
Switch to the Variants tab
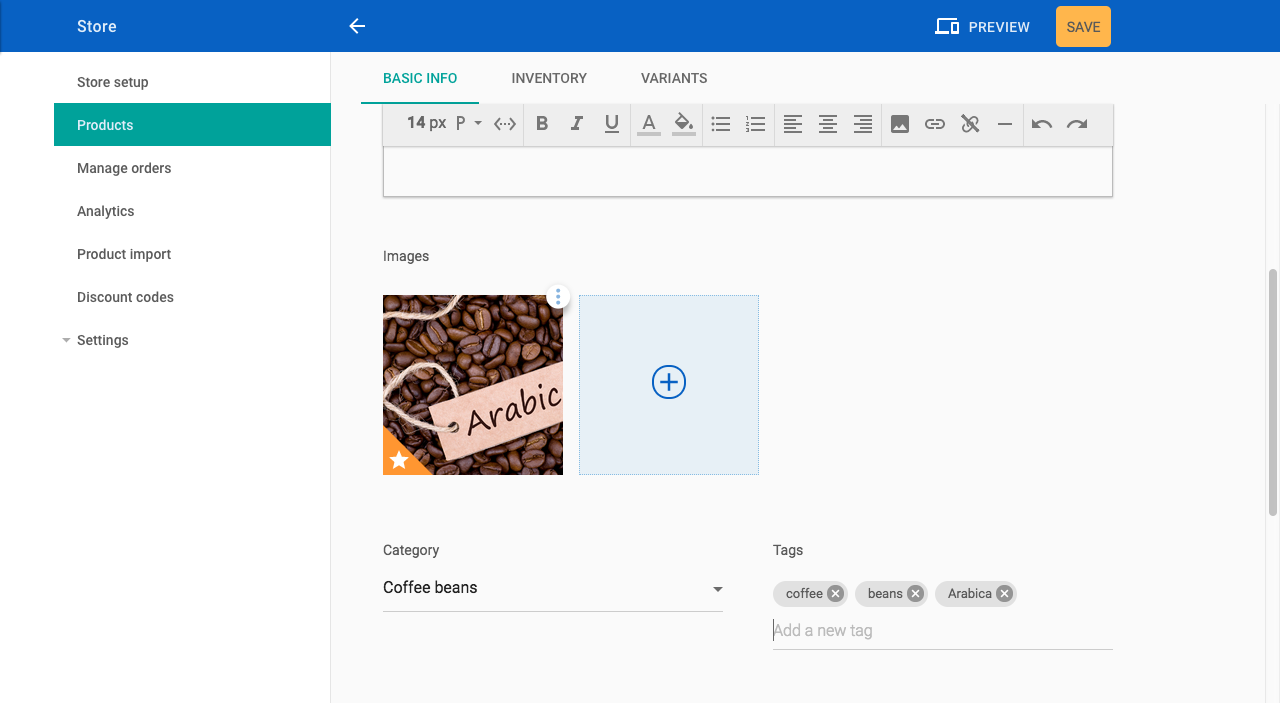click(674, 78)
